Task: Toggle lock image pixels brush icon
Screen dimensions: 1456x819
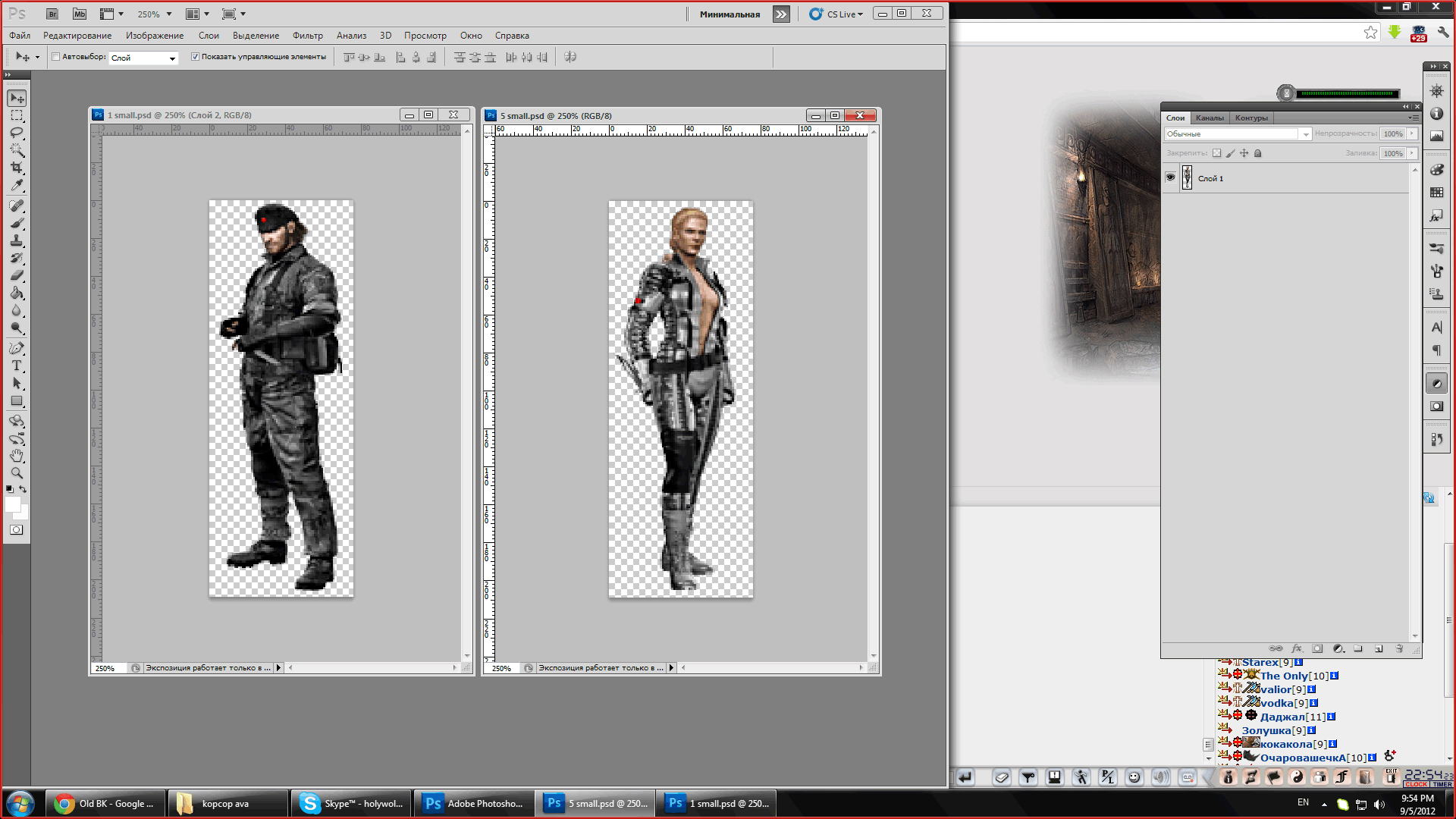Action: click(1231, 153)
